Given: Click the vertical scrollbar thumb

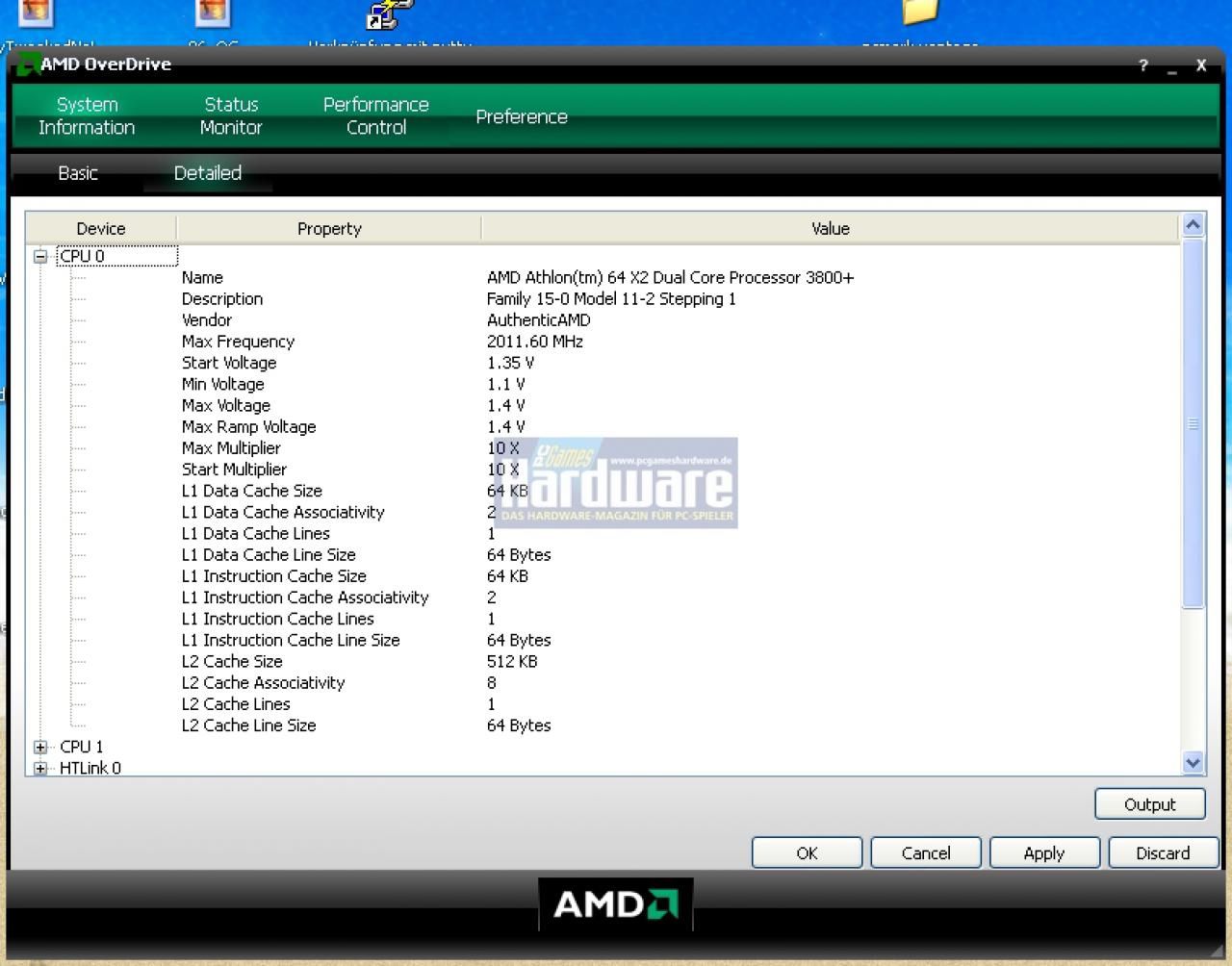Looking at the screenshot, I should coord(1193,423).
